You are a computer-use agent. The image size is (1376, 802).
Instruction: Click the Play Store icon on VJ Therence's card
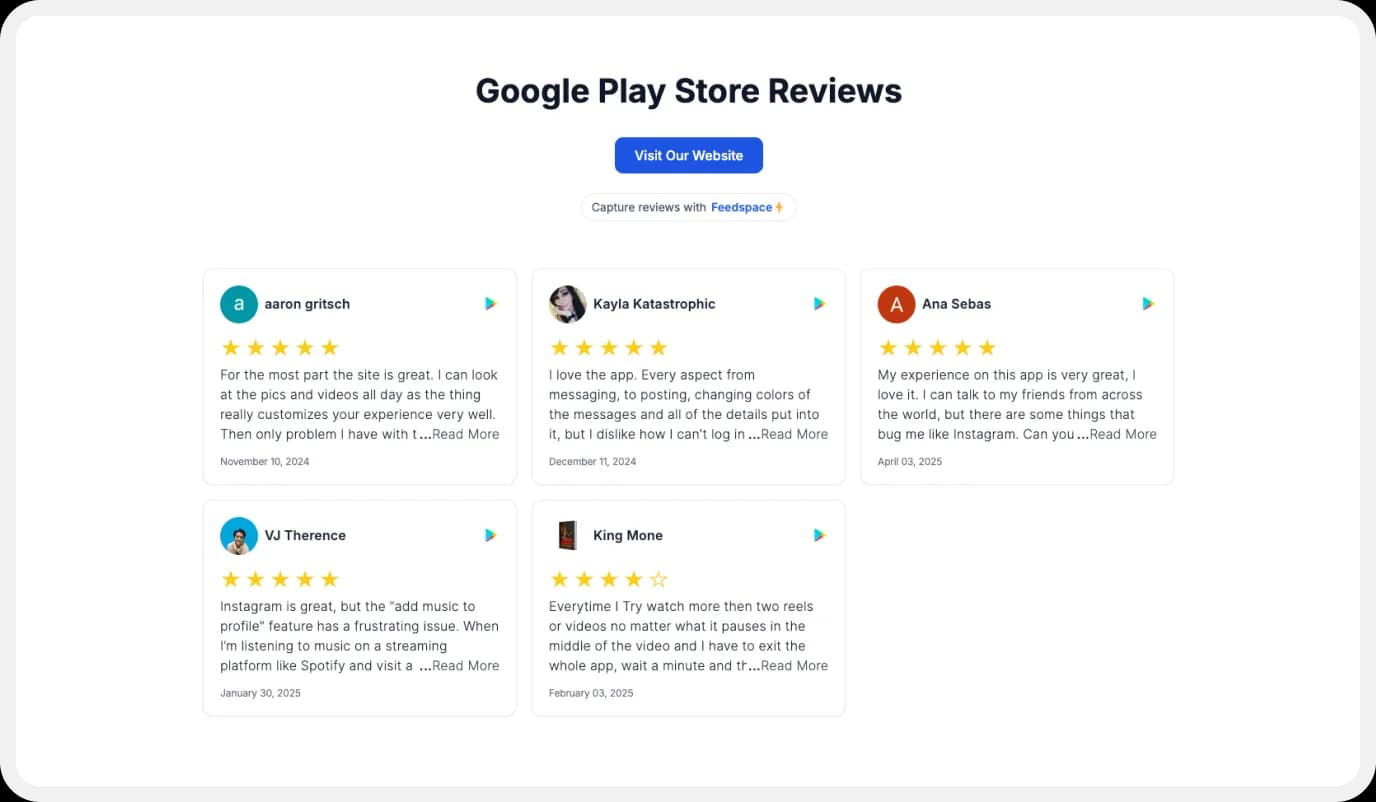pos(490,535)
